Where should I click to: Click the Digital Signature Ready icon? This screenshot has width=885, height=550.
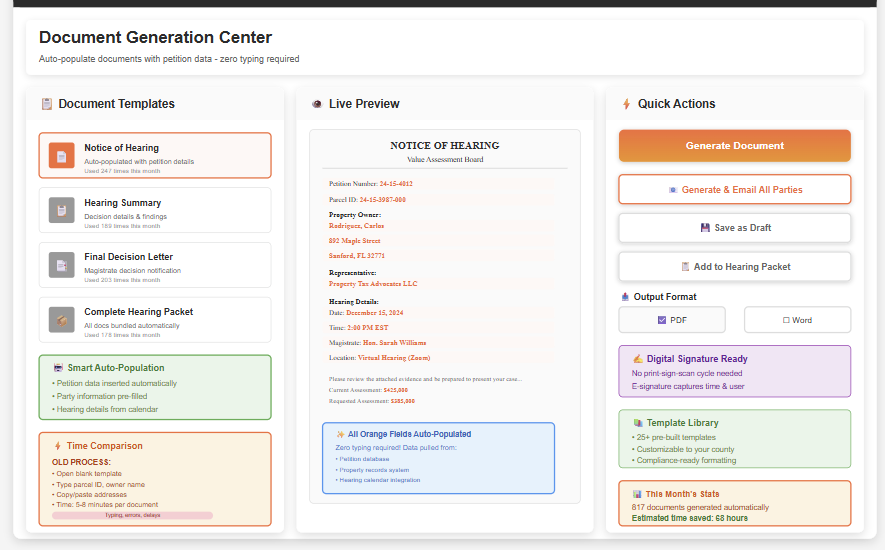pyautogui.click(x=638, y=359)
